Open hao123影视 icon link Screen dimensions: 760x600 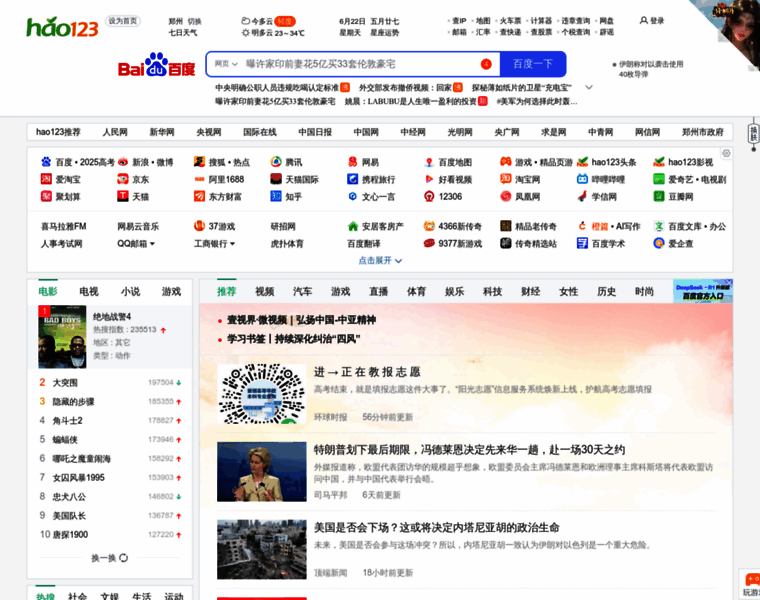coord(659,162)
